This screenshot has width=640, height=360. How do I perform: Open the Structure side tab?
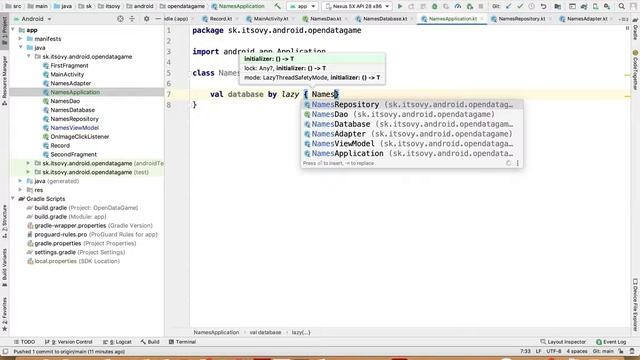[x=4, y=222]
